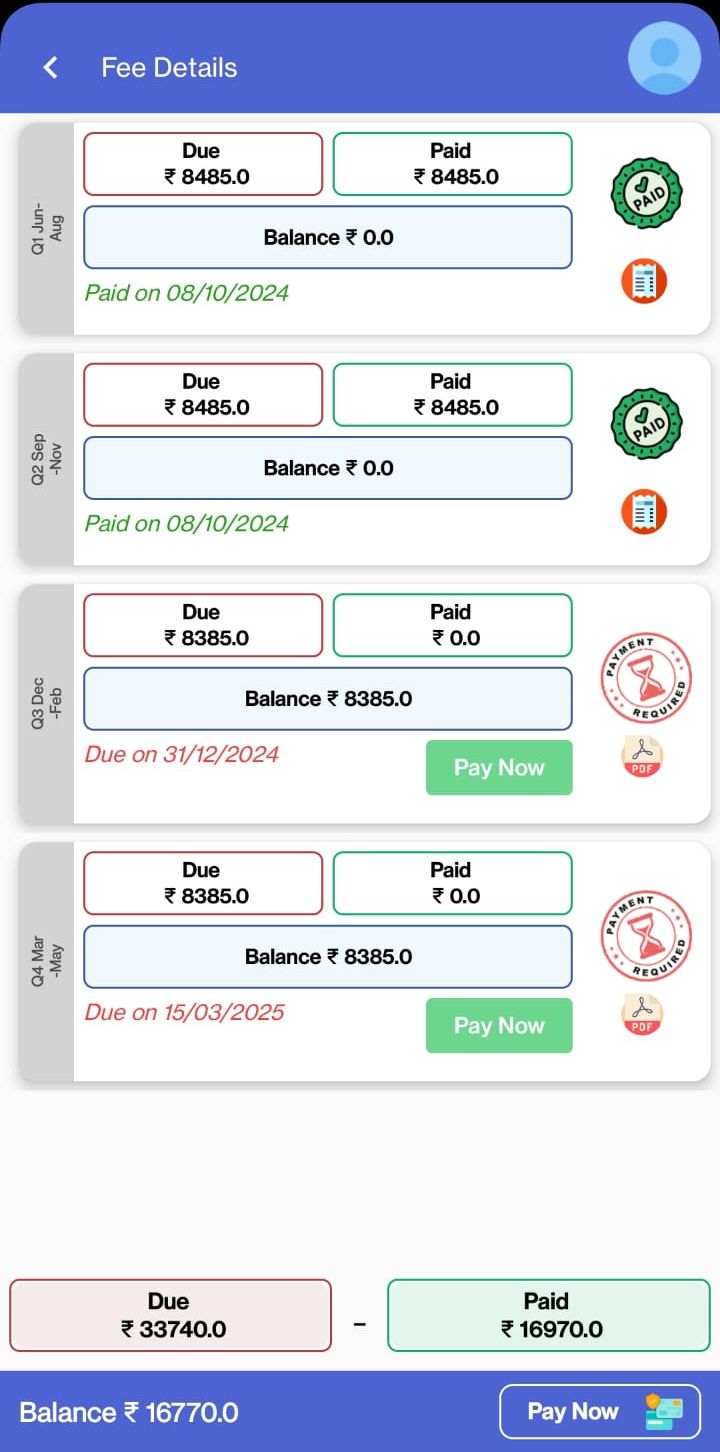Tap the Payment Required stamp for Q4
Image resolution: width=720 pixels, height=1452 pixels.
(x=646, y=935)
